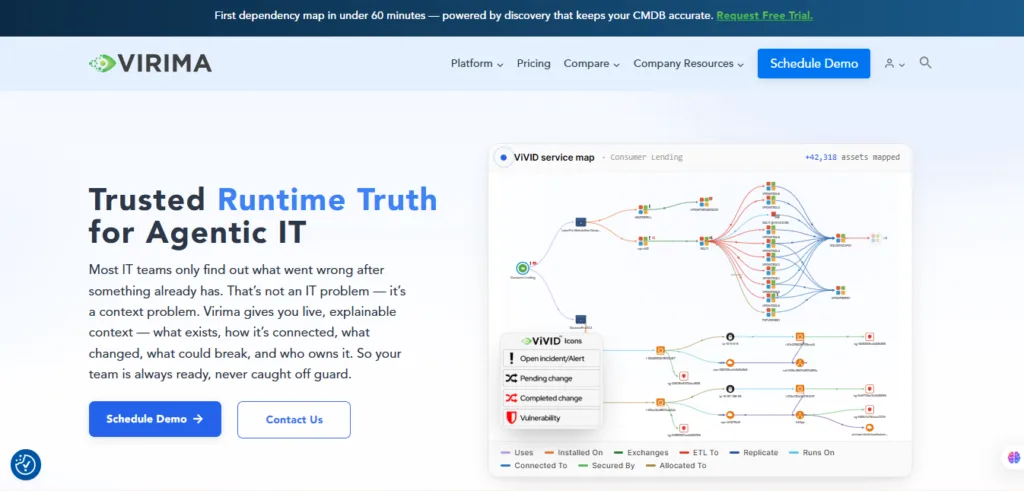Click the black Pending change shuffle icon
This screenshot has height=491, width=1024.
[511, 378]
